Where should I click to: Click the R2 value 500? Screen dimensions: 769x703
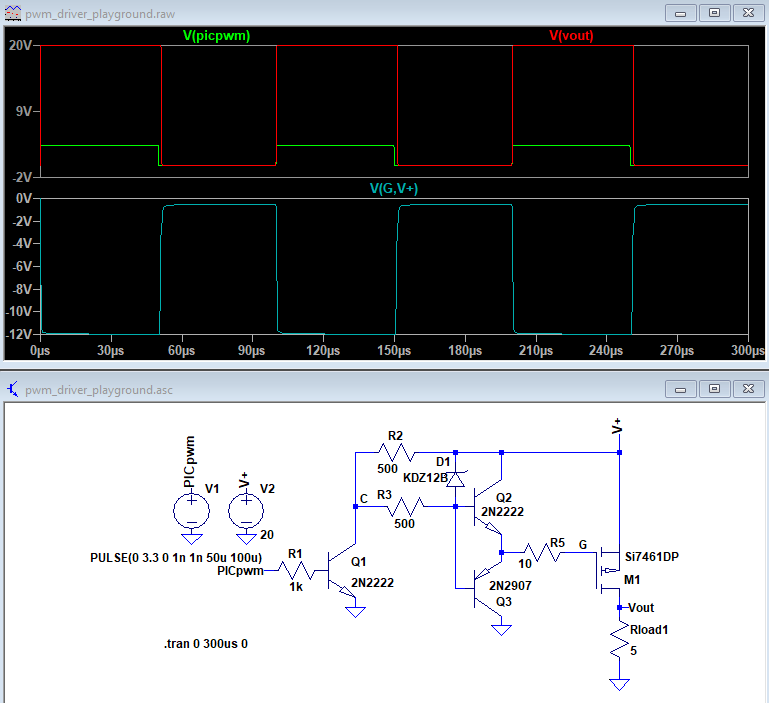tap(387, 469)
